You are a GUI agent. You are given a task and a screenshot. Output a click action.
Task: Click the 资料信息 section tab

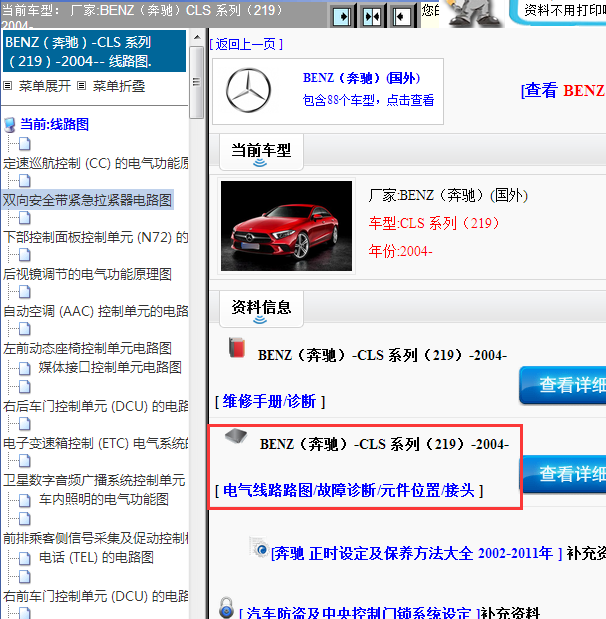pyautogui.click(x=261, y=309)
